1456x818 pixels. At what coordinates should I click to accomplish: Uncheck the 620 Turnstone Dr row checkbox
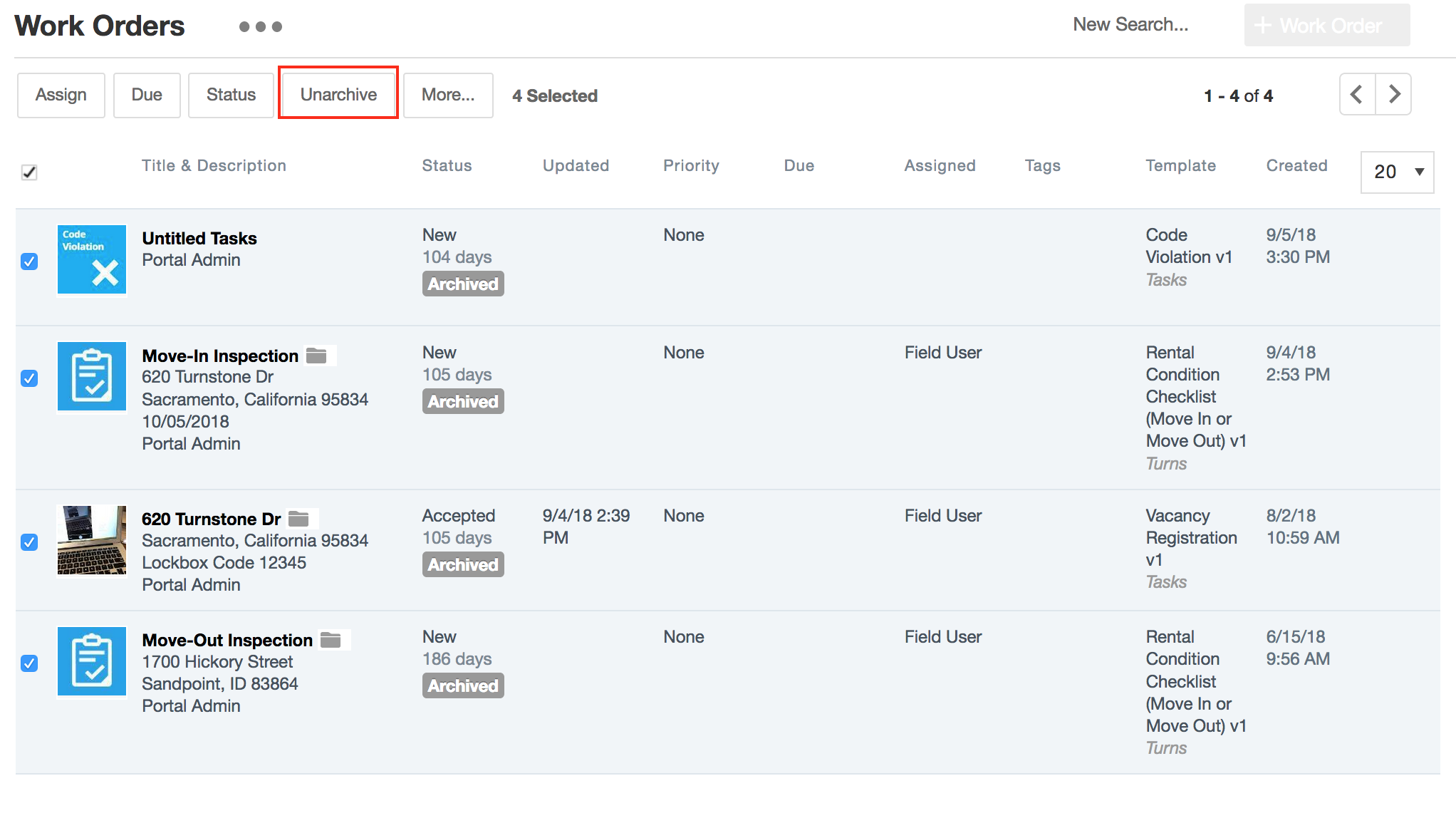click(x=29, y=542)
